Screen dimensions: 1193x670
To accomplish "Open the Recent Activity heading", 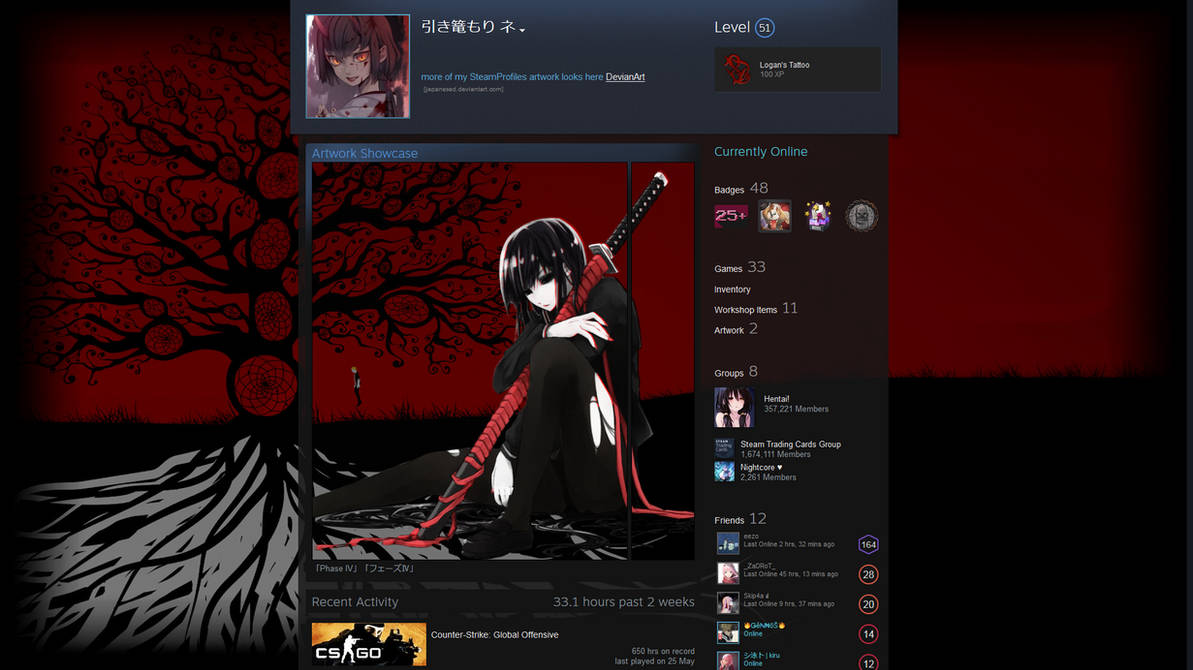I will coord(355,602).
